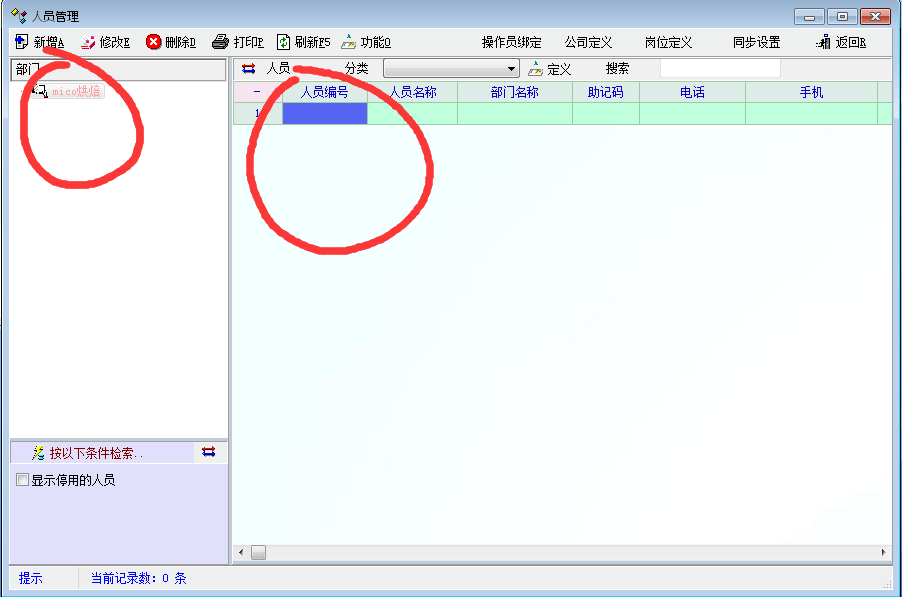Click the 人员编号 column header

324,92
